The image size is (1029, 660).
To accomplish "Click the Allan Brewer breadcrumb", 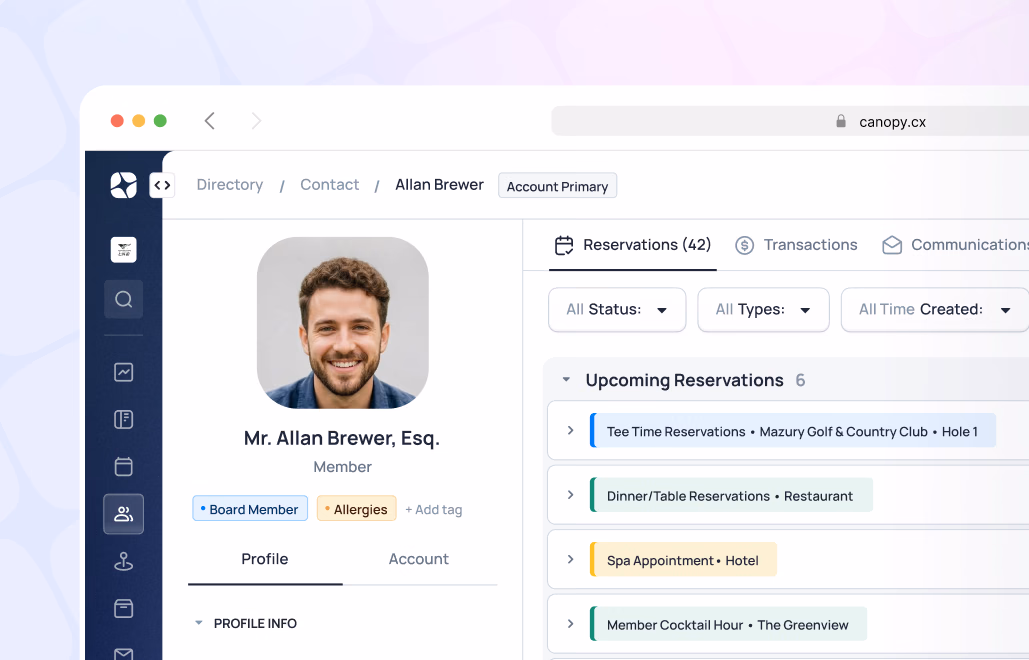I will [x=439, y=185].
